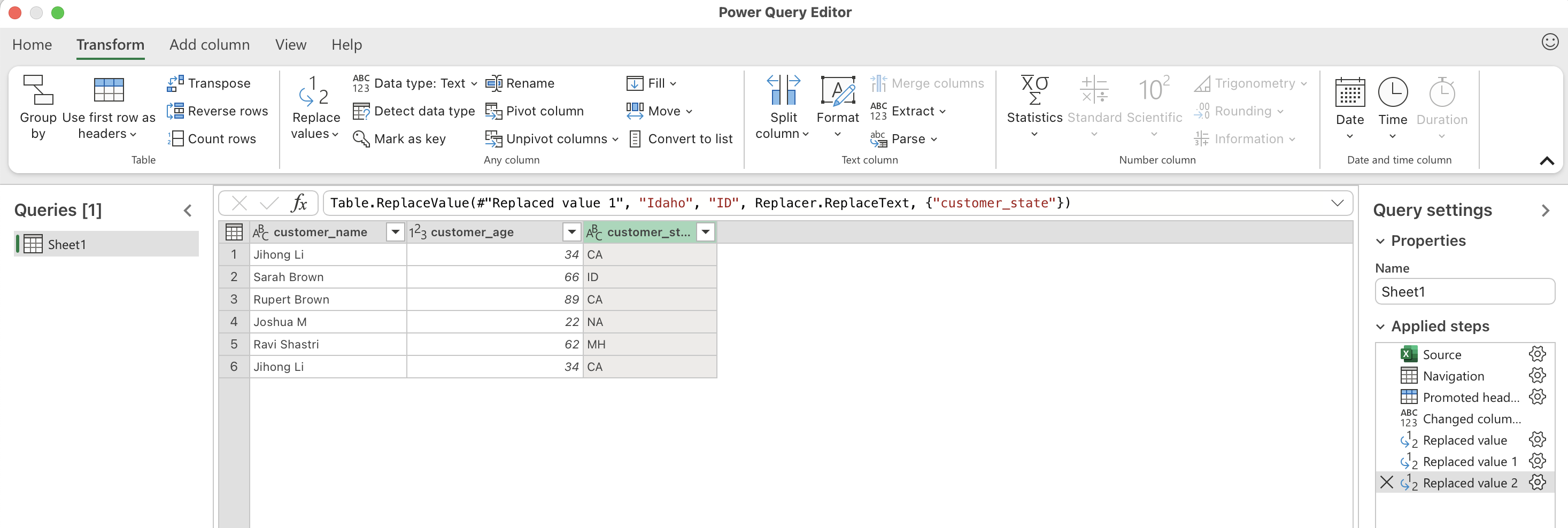
Task: Select the Promoted headers applied step
Action: tap(1470, 397)
